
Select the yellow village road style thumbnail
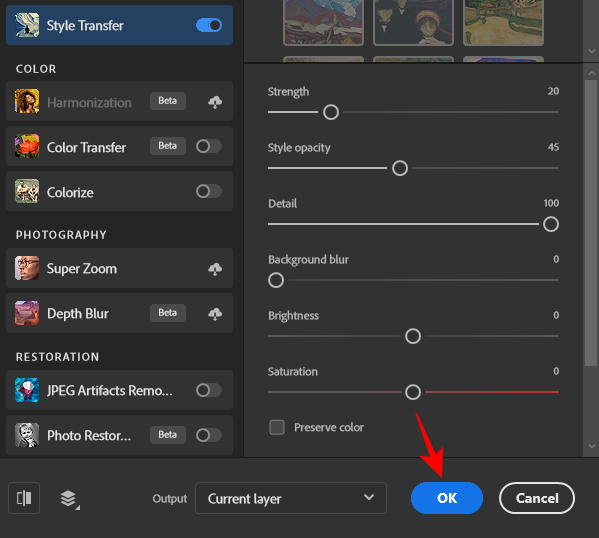pyautogui.click(x=503, y=23)
